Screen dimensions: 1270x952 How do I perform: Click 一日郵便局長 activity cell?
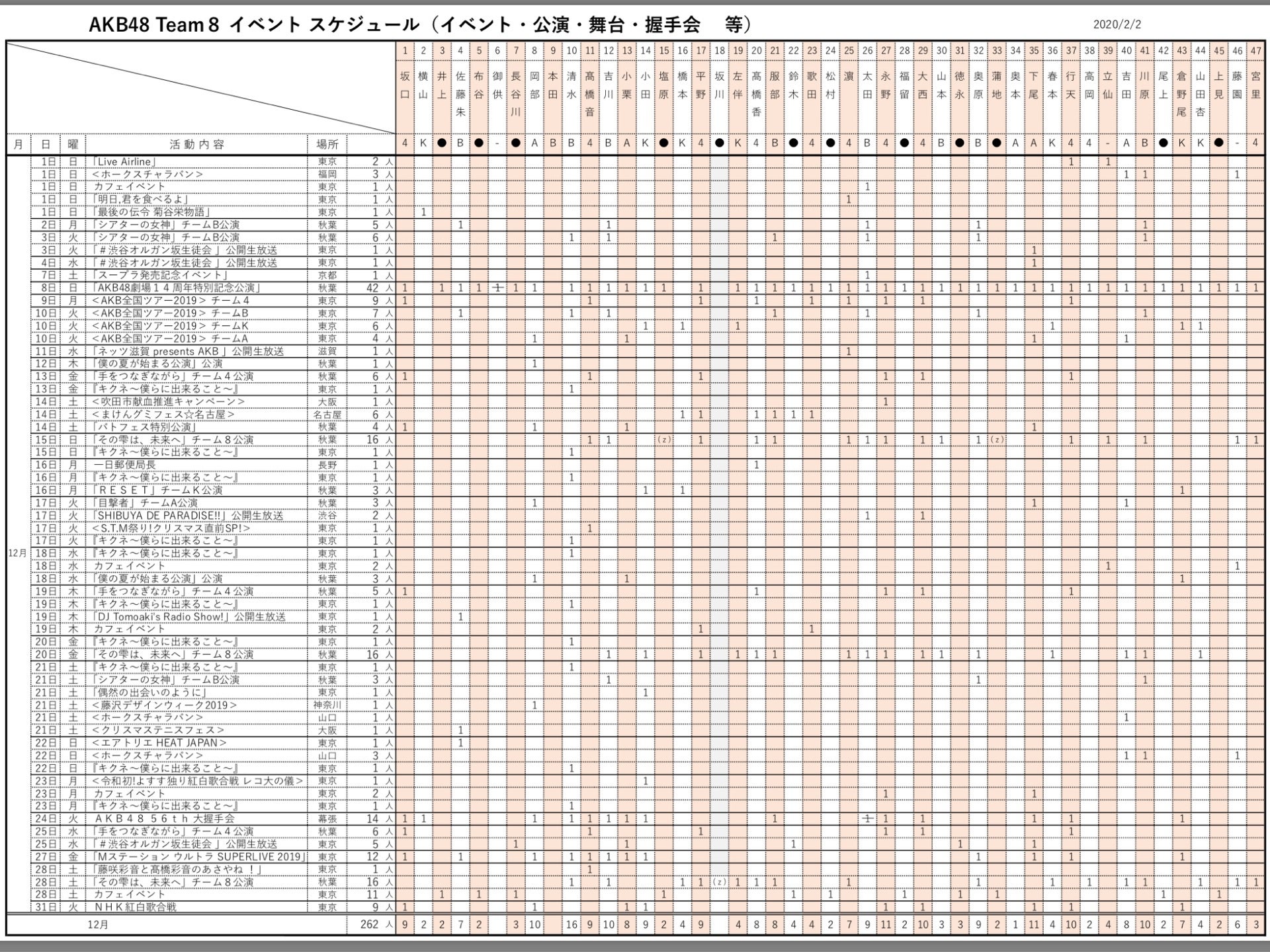tap(124, 465)
